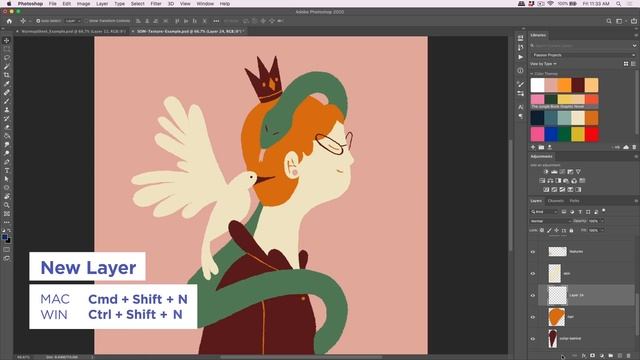Click the Layer 24 thumbnail
640x360 pixels.
point(557,295)
